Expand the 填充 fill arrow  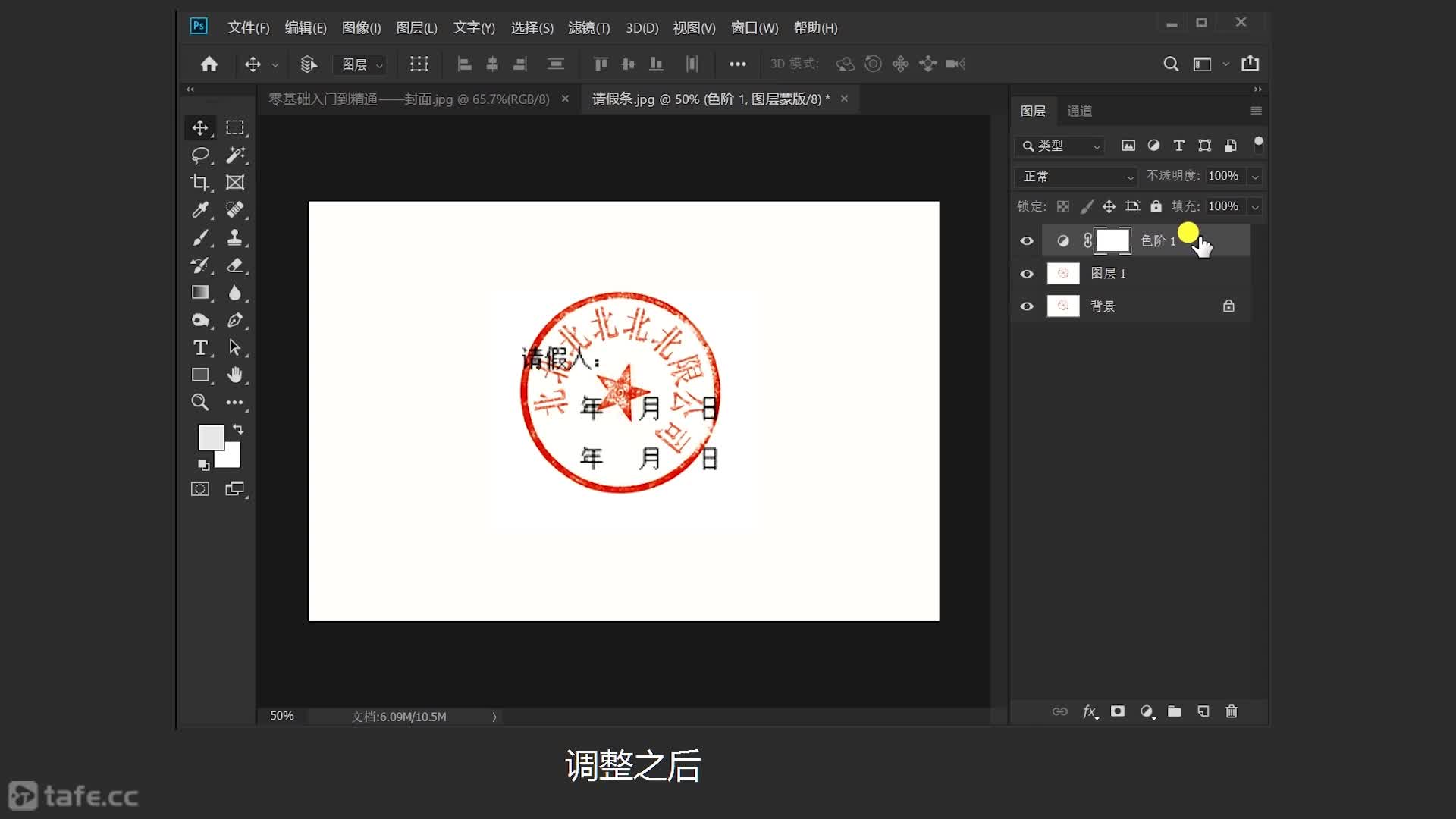pos(1255,207)
